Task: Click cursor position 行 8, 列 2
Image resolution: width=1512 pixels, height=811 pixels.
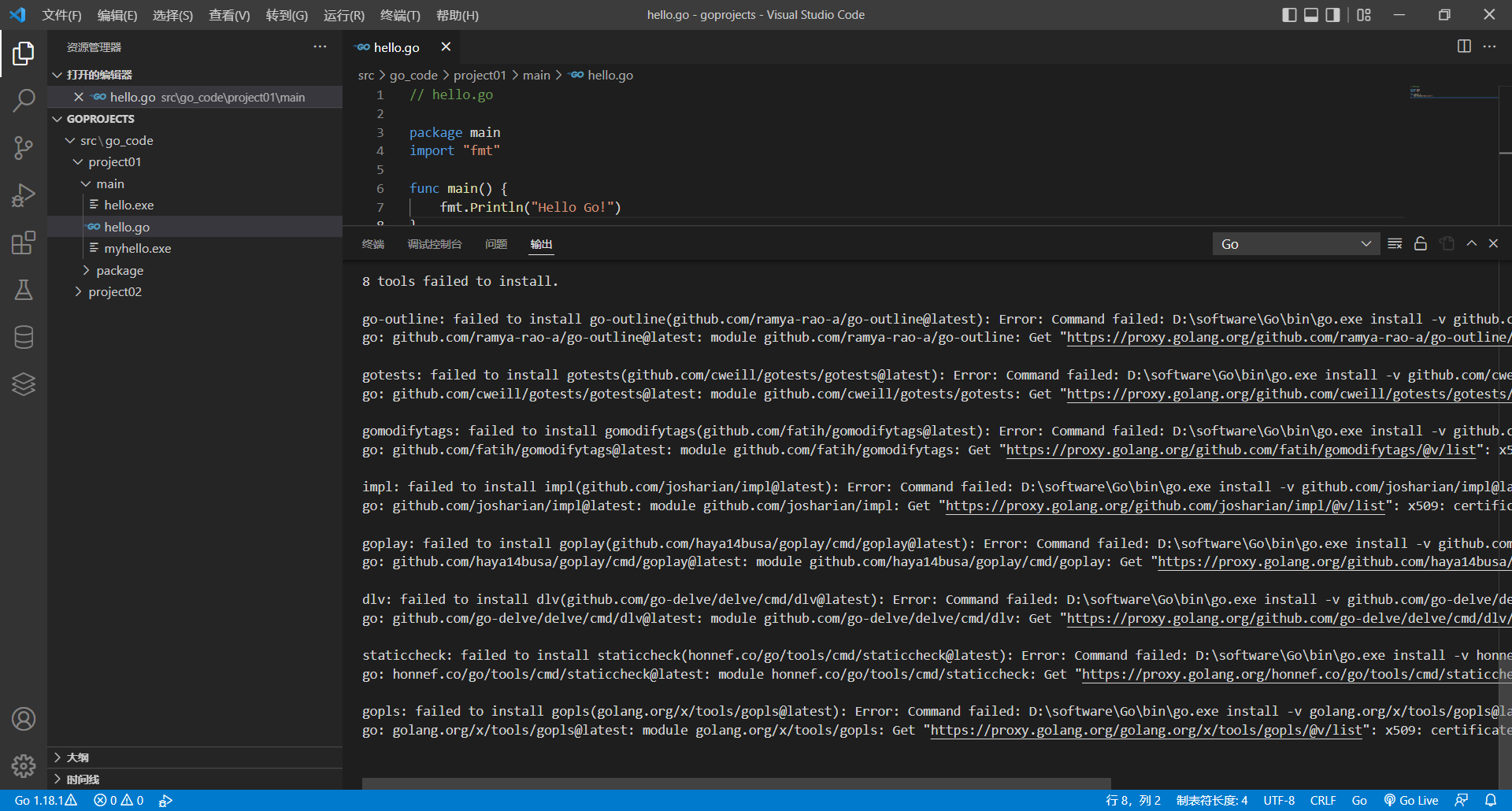Action: tap(1133, 800)
